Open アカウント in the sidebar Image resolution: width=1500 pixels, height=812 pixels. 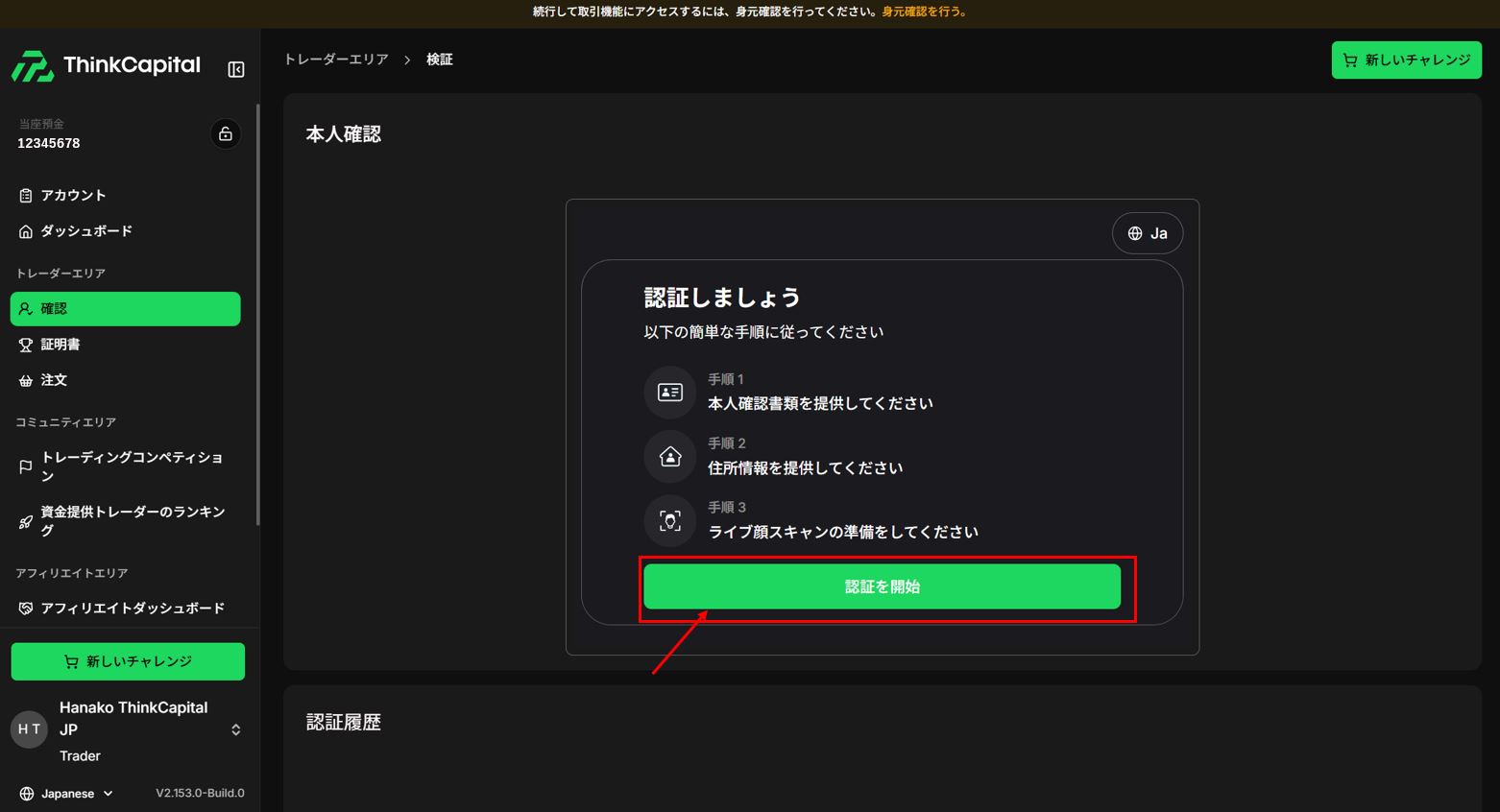[x=73, y=196]
